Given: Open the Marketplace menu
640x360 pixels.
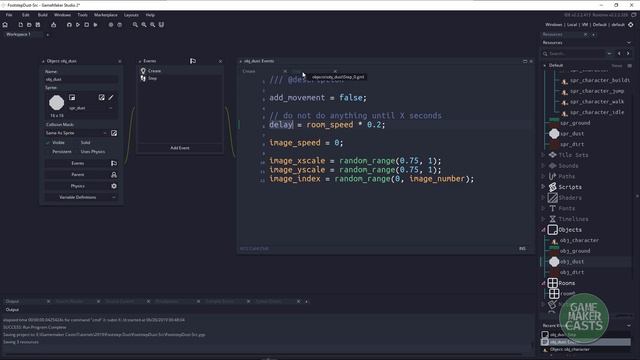Looking at the screenshot, I should [106, 15].
